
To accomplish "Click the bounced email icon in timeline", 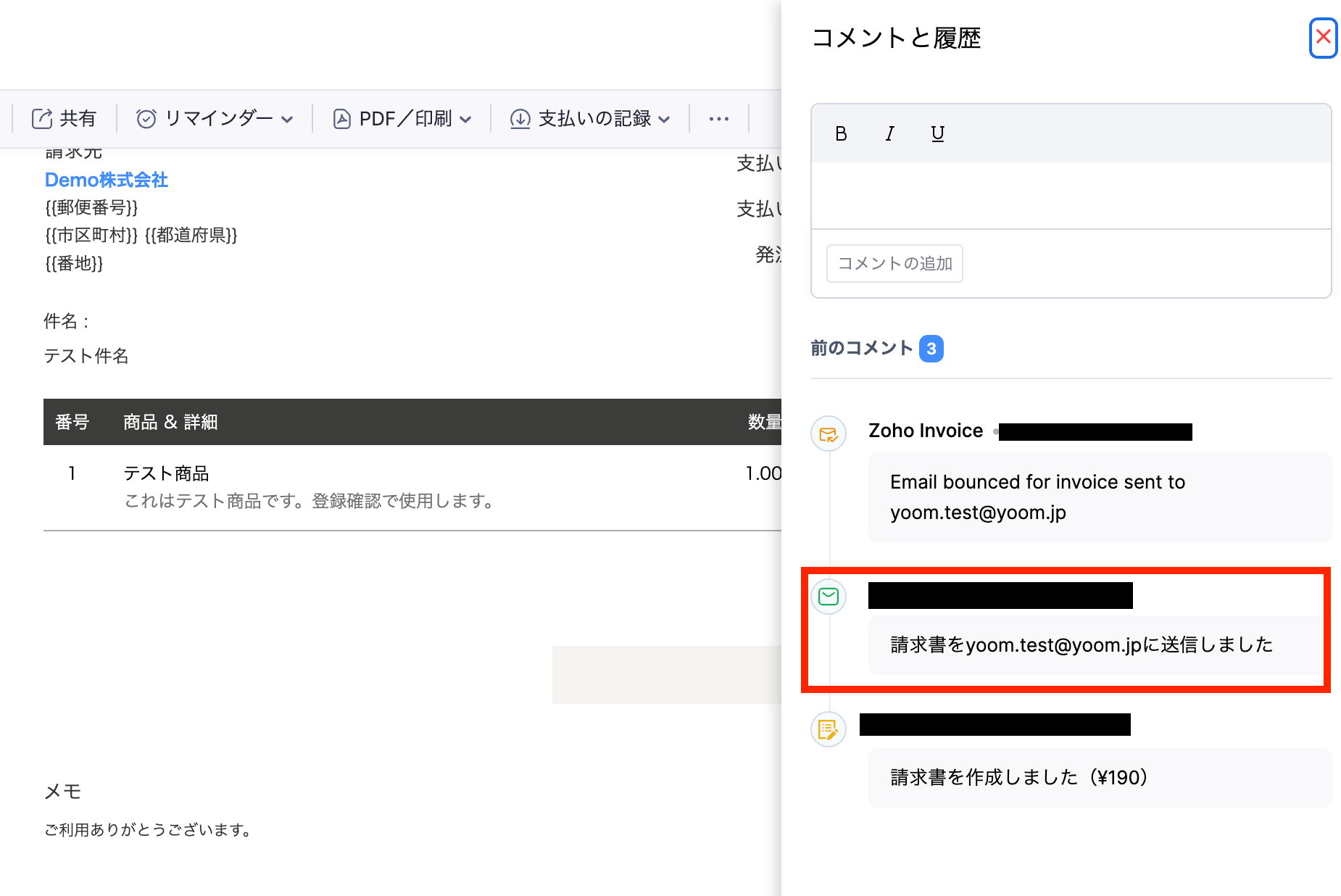I will [828, 434].
